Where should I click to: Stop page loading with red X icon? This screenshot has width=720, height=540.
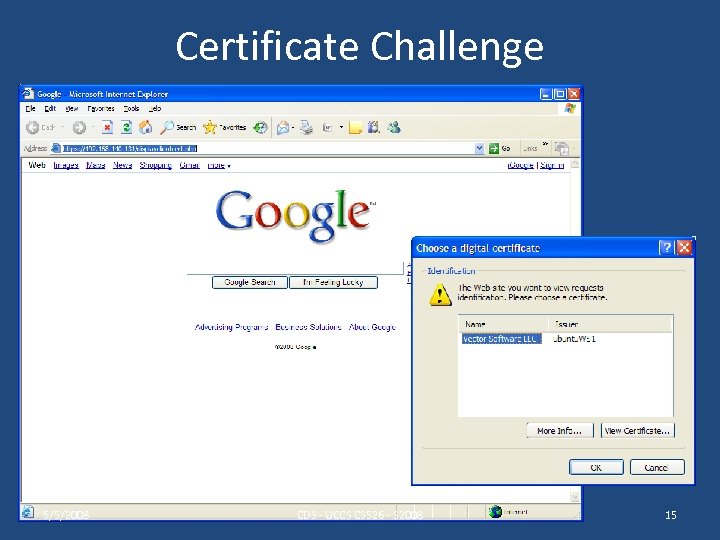[x=107, y=127]
